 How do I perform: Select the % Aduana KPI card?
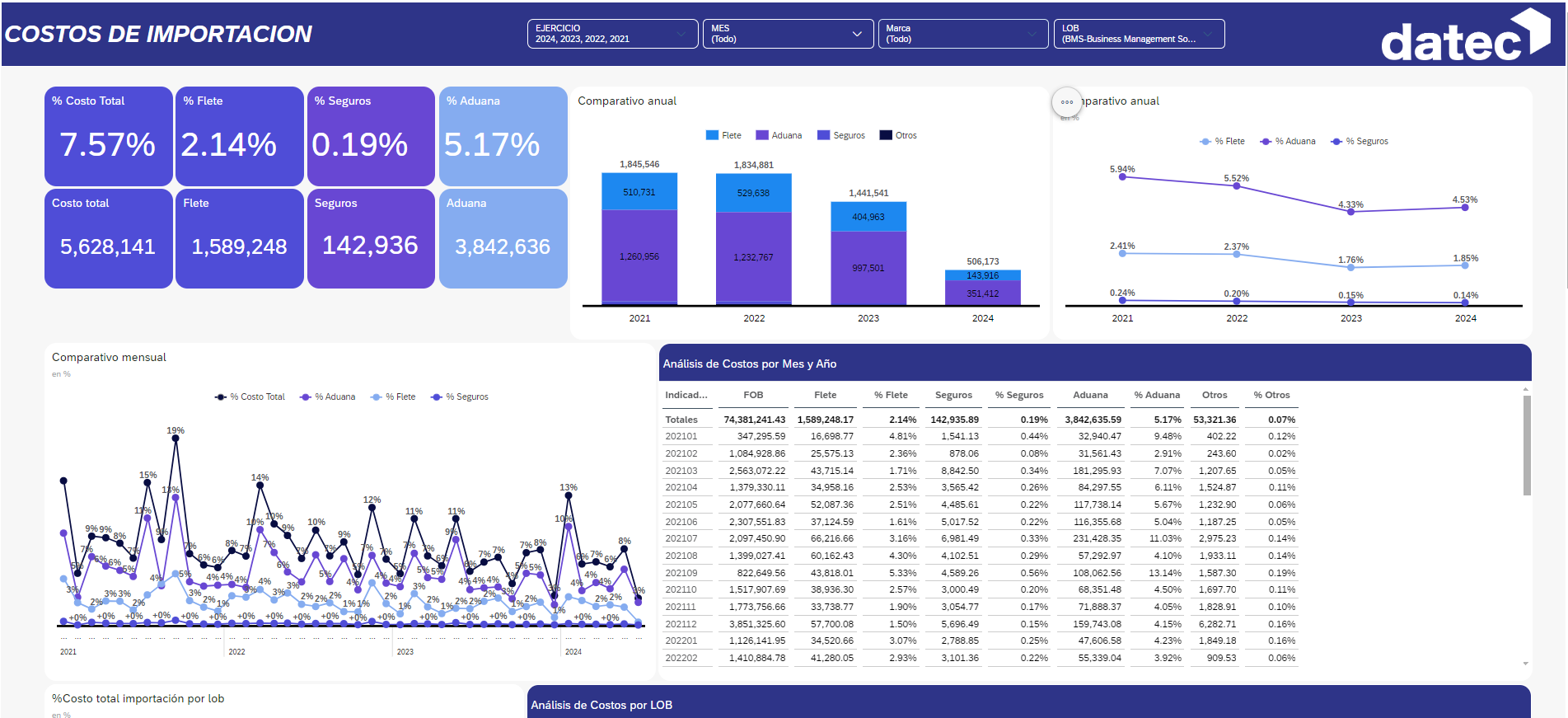point(503,136)
